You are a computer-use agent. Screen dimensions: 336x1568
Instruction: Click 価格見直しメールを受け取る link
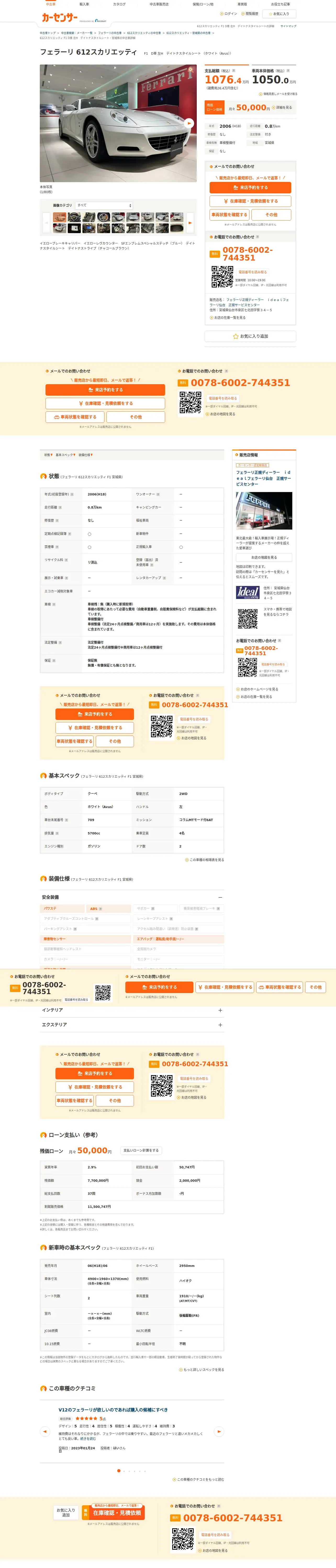(x=279, y=94)
